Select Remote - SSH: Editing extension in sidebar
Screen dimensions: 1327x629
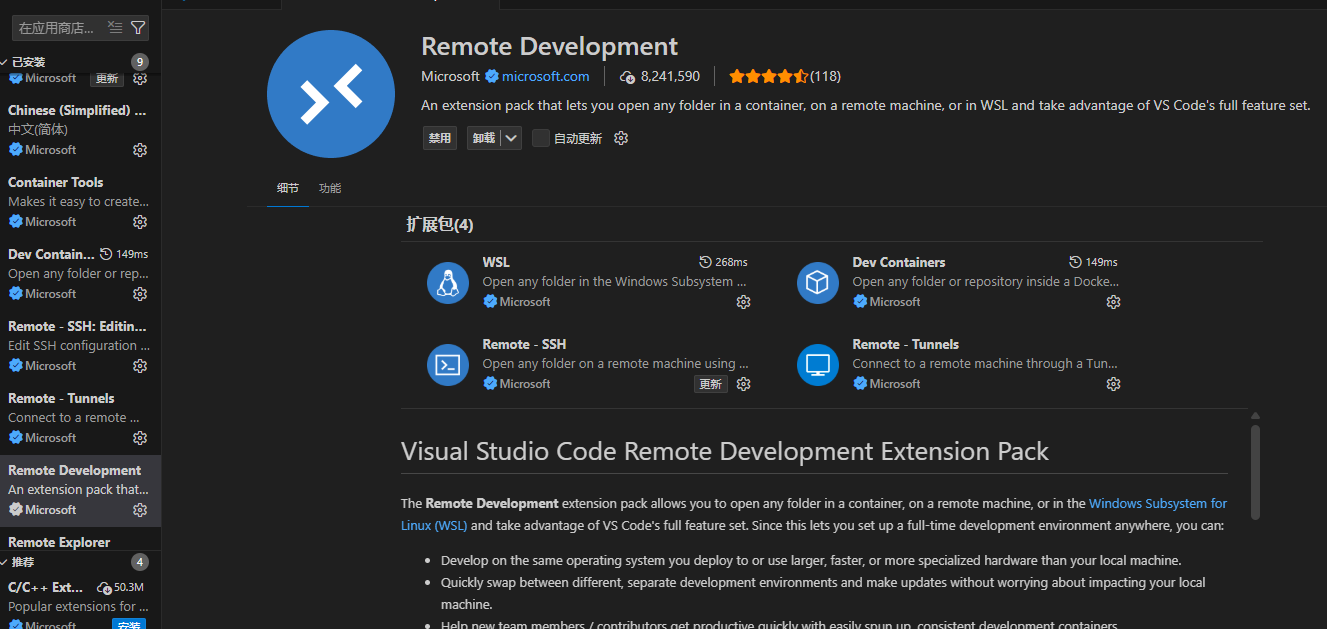(x=80, y=346)
